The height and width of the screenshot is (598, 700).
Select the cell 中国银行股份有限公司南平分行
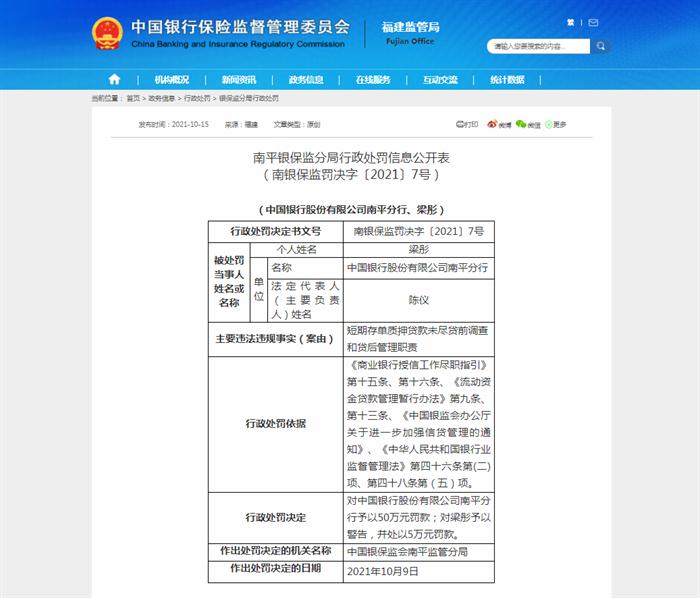419,268
